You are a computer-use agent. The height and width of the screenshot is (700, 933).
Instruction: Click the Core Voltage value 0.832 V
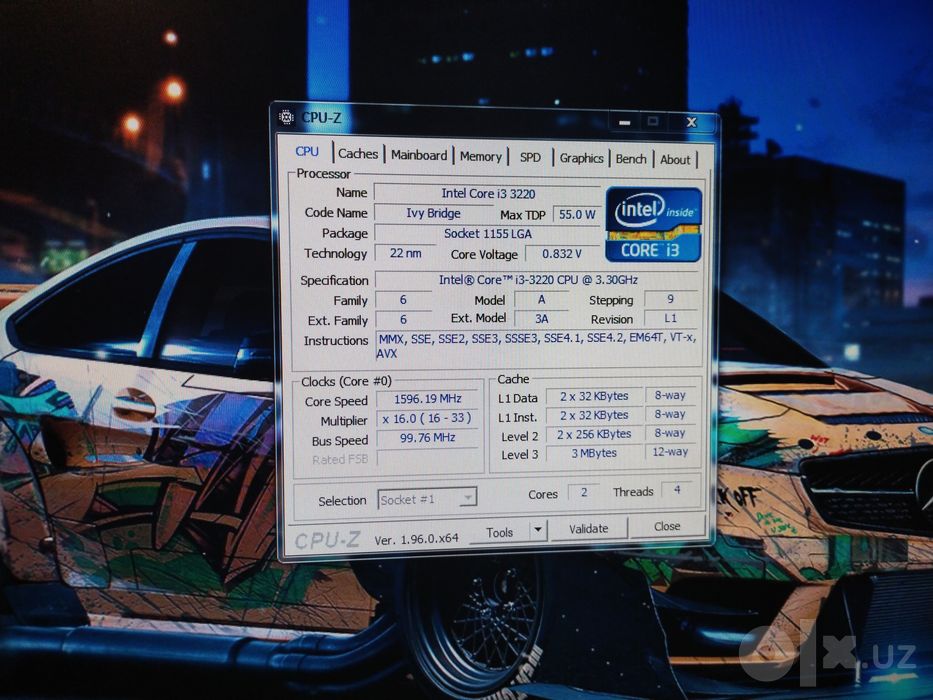pos(561,254)
